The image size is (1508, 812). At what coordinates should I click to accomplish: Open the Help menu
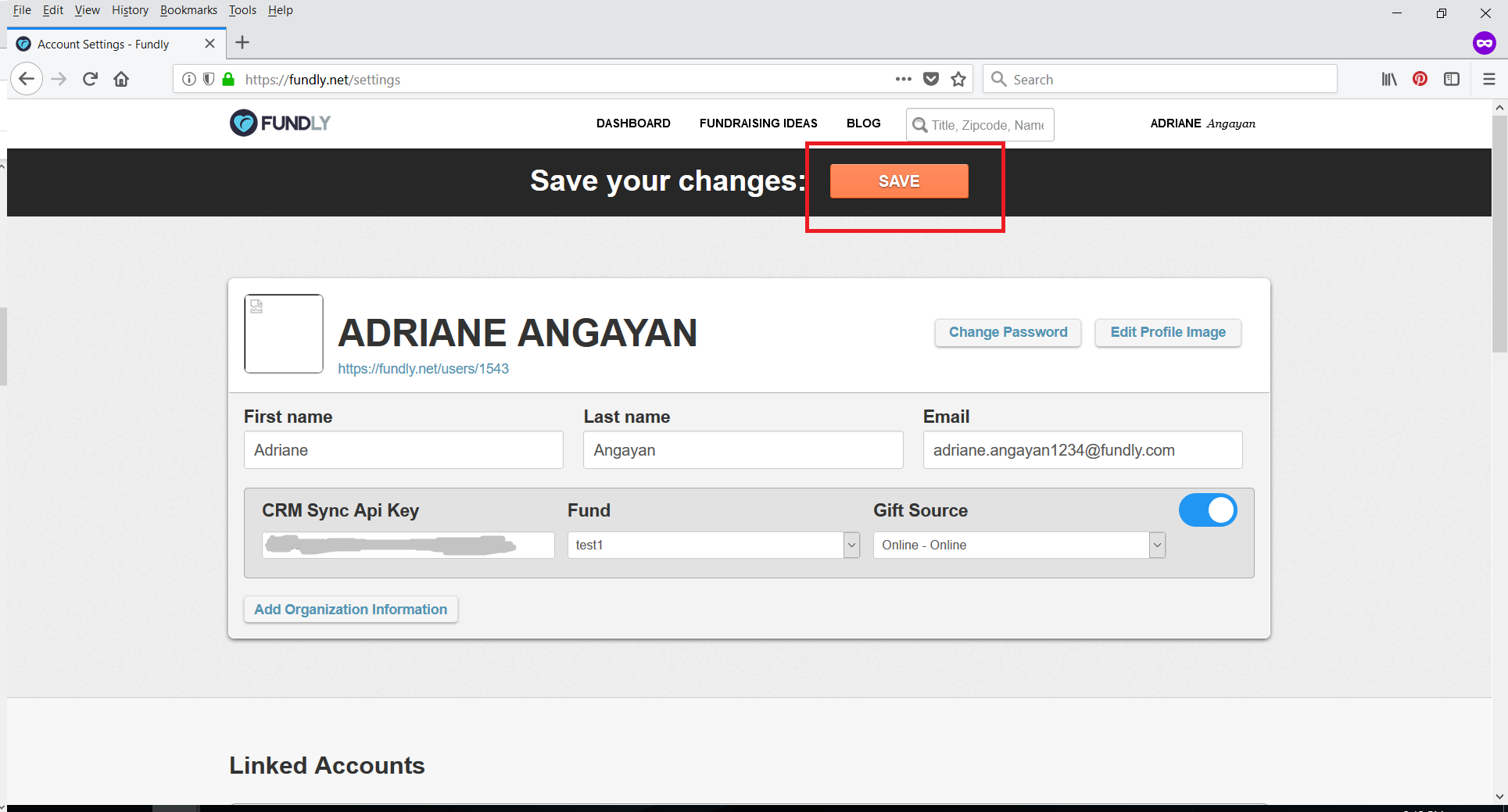[x=280, y=10]
